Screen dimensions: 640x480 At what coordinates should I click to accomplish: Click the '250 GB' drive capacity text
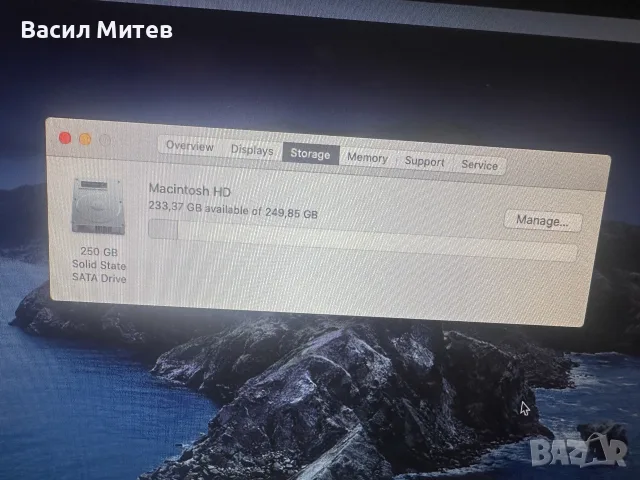(99, 251)
